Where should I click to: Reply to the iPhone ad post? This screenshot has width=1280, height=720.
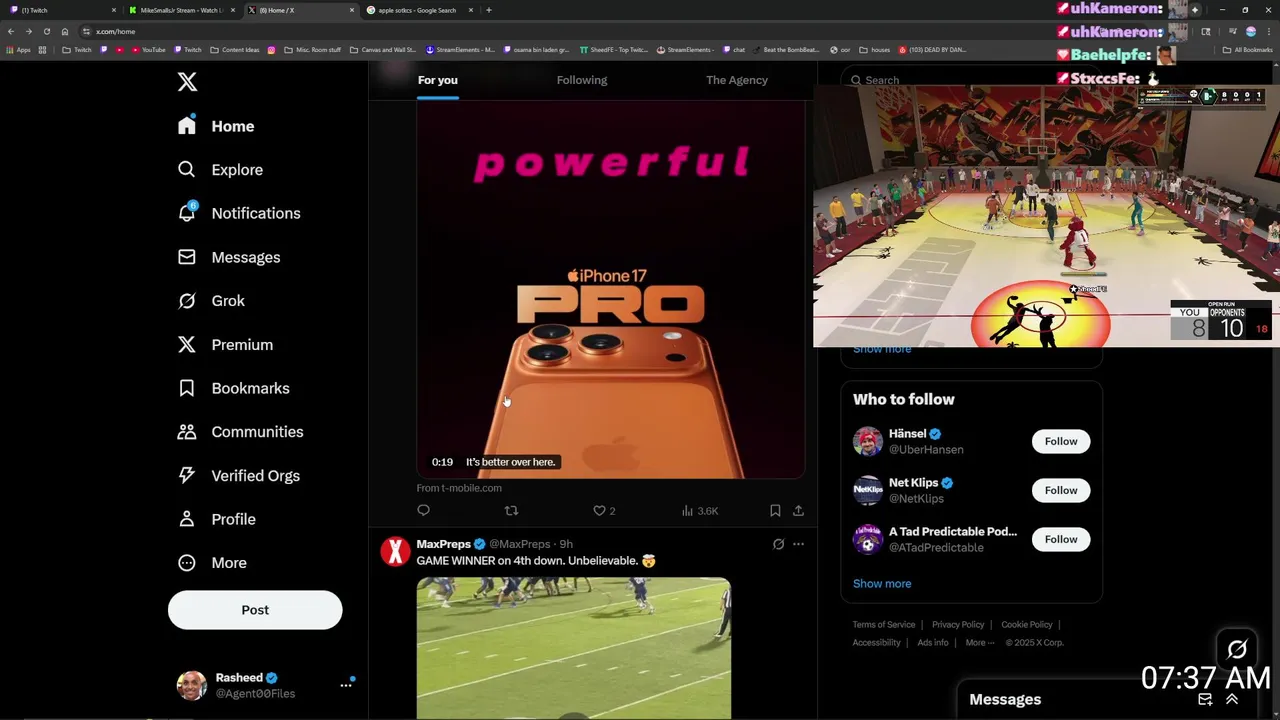[x=423, y=511]
